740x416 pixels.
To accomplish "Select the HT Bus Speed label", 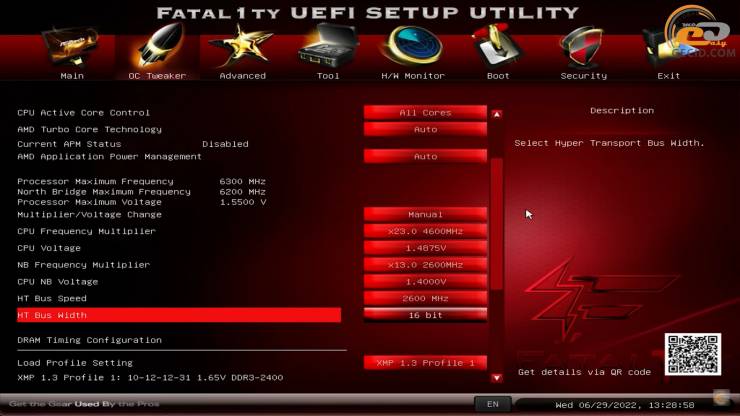I will click(52, 298).
